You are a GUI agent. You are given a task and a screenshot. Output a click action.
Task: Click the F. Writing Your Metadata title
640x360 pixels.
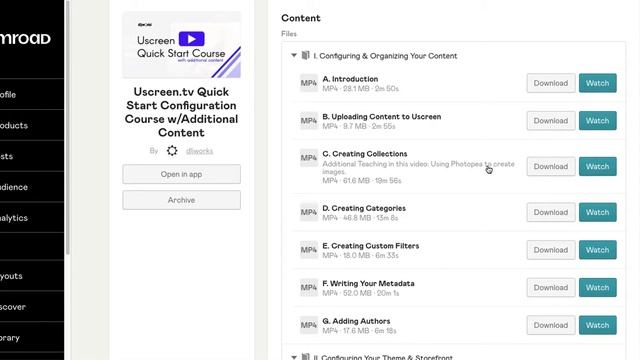click(368, 283)
